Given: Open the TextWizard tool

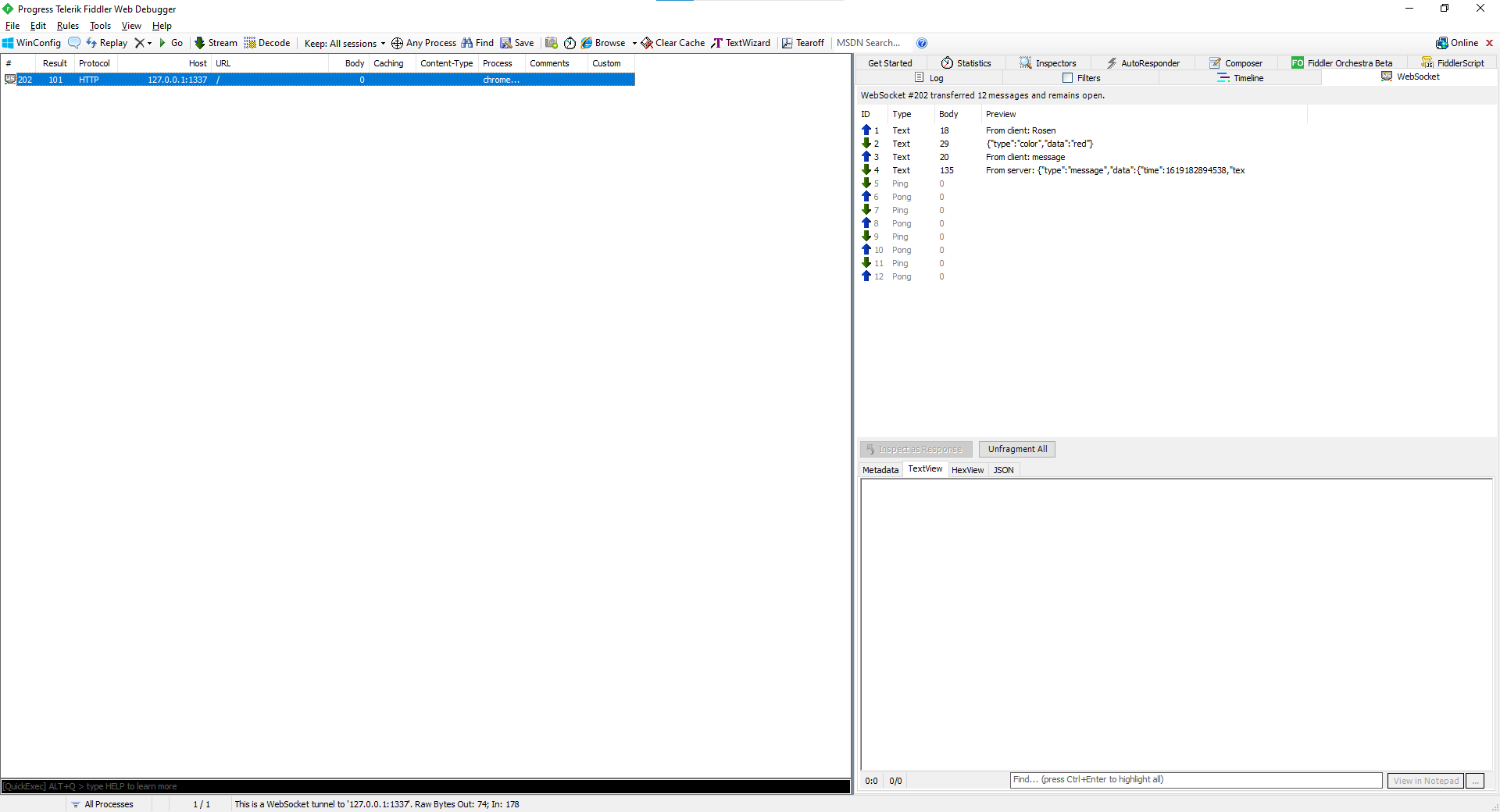Looking at the screenshot, I should (741, 43).
